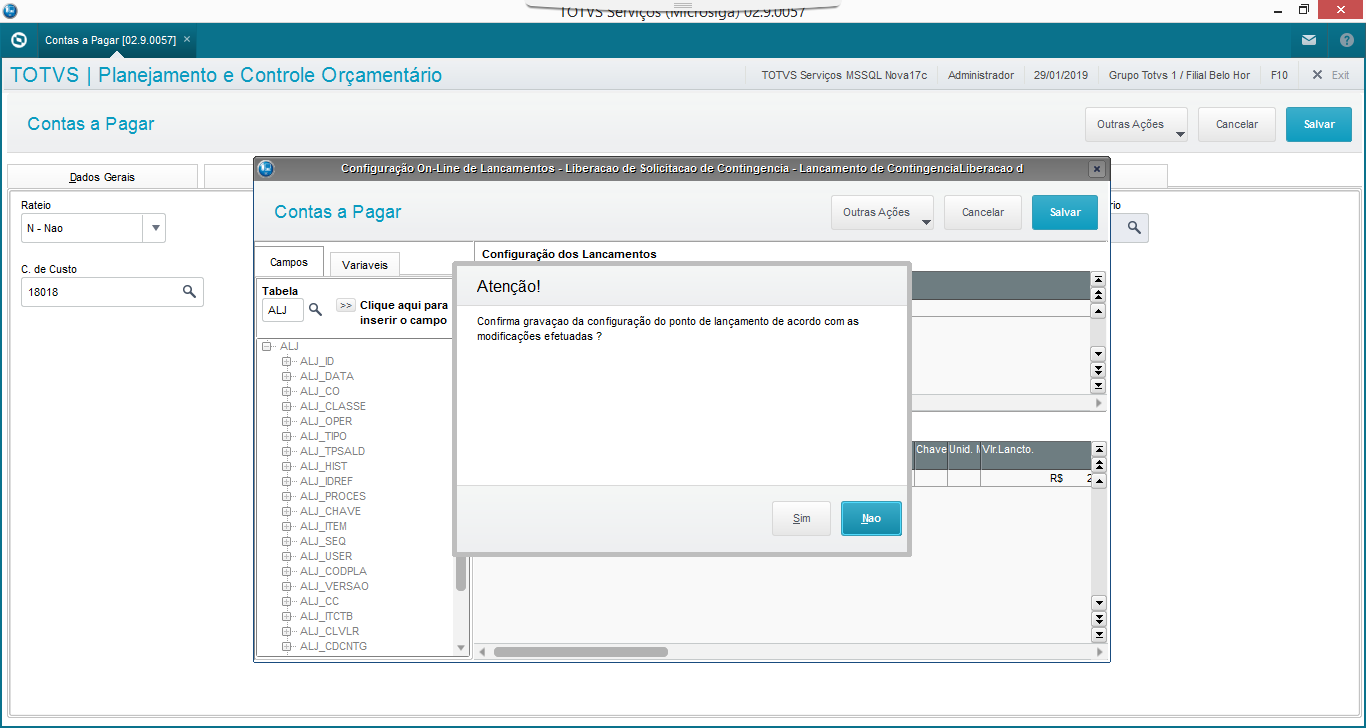Click the >> insert field button

(345, 305)
